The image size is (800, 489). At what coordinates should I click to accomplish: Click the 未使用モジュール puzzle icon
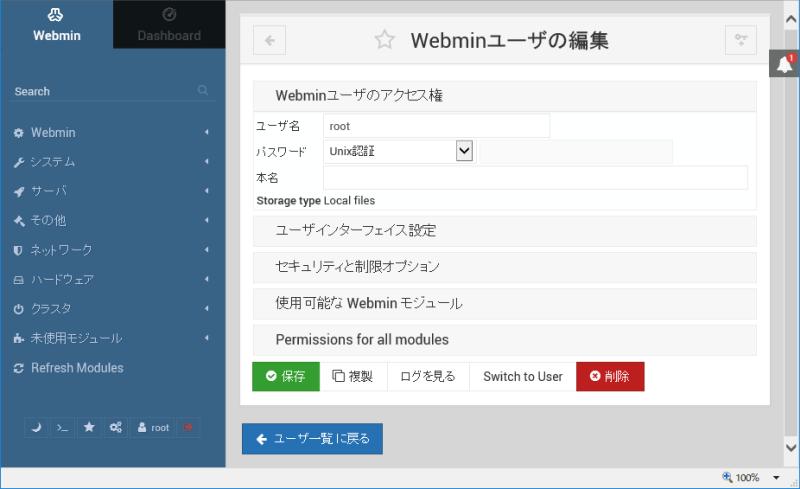[x=18, y=338]
